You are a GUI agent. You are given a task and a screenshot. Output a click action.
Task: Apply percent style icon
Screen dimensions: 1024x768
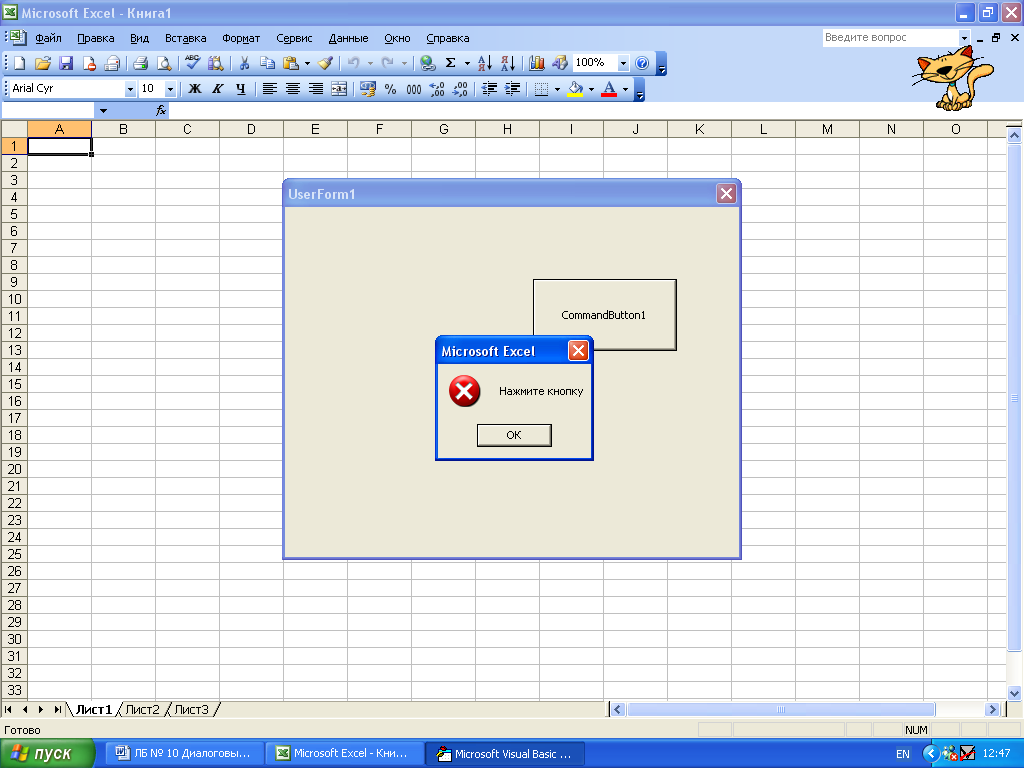pyautogui.click(x=391, y=88)
